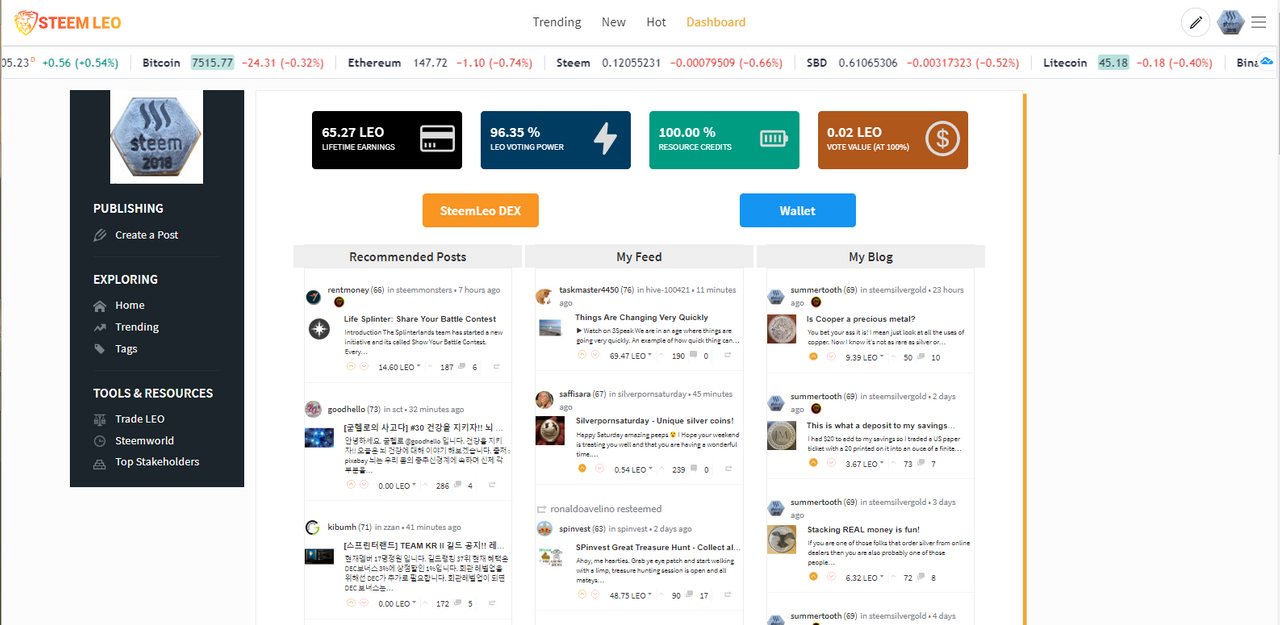1280x625 pixels.
Task: Select the My Blog column header
Action: coord(871,257)
